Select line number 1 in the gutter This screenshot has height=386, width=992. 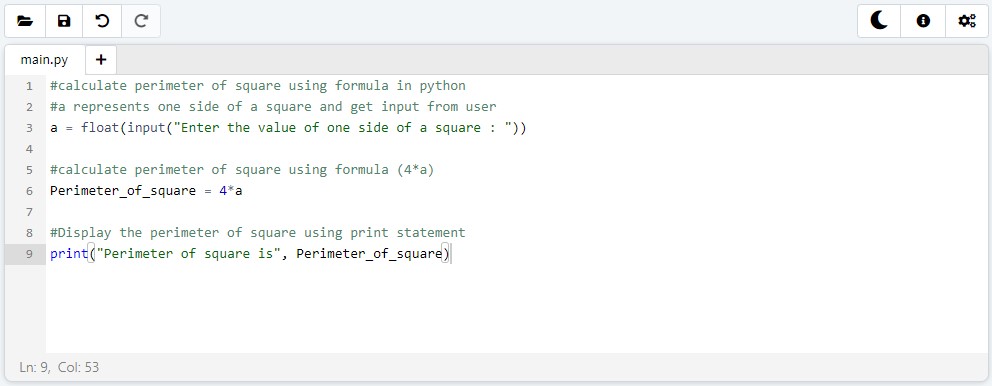[x=29, y=86]
